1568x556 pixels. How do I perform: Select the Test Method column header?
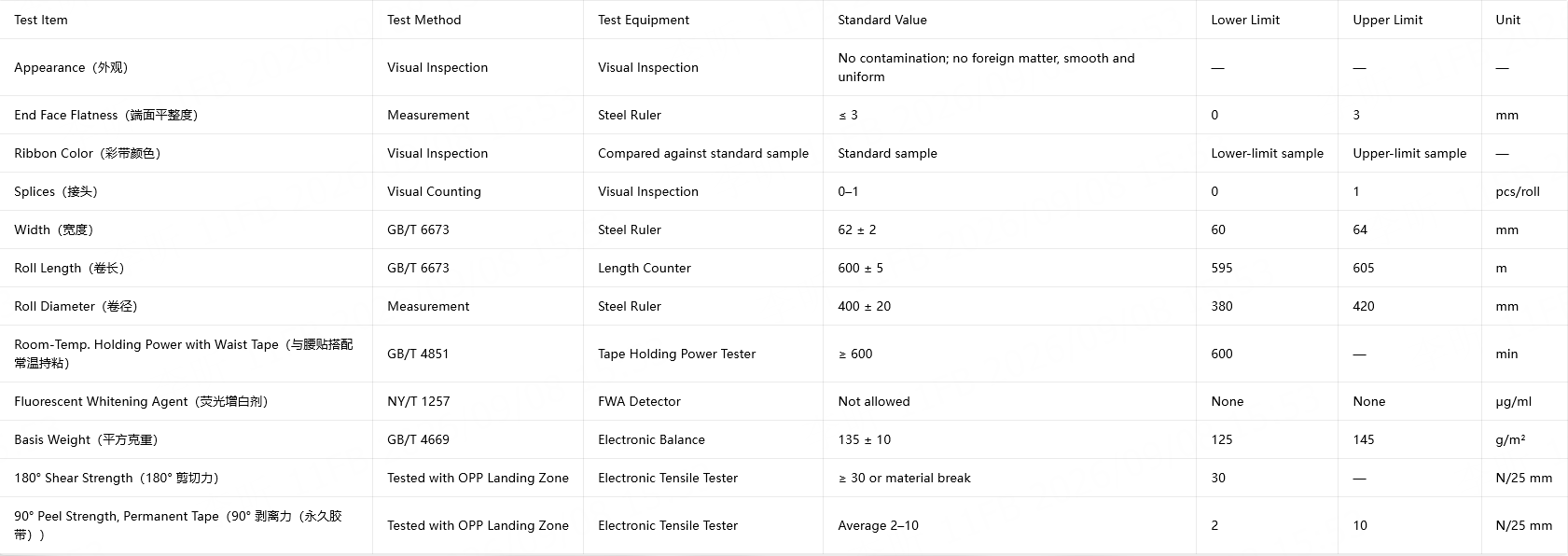click(x=478, y=20)
